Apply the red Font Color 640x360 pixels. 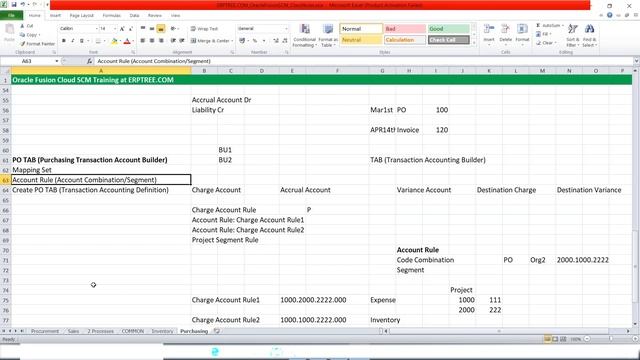pyautogui.click(x=127, y=41)
